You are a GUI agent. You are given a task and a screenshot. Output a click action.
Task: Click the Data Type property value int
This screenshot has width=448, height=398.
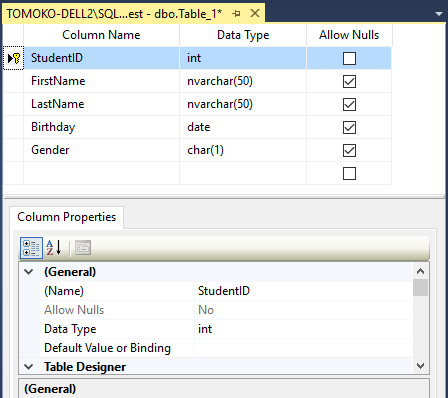pyautogui.click(x=303, y=329)
